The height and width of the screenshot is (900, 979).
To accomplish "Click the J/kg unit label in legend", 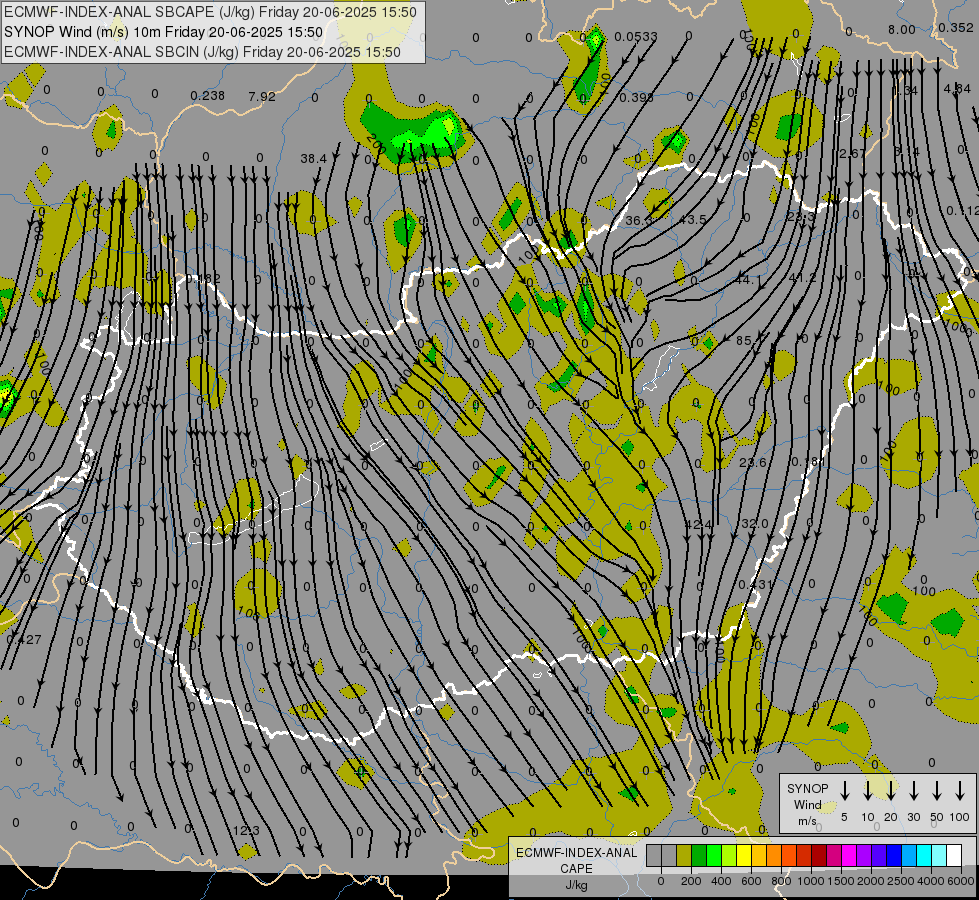I will 576,885.
